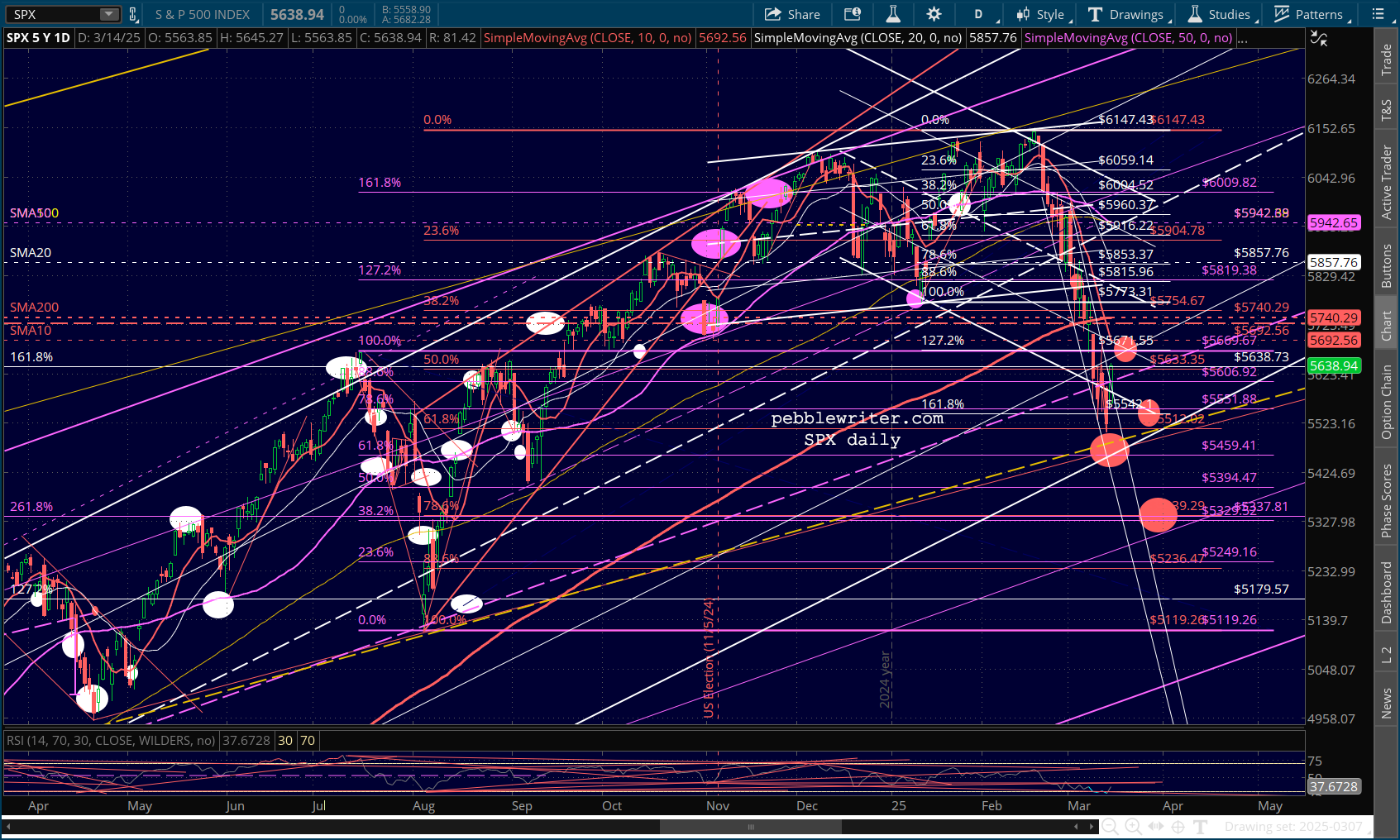1400x840 pixels.
Task: Click the horizontal expand arrows icon
Action: (1156, 826)
